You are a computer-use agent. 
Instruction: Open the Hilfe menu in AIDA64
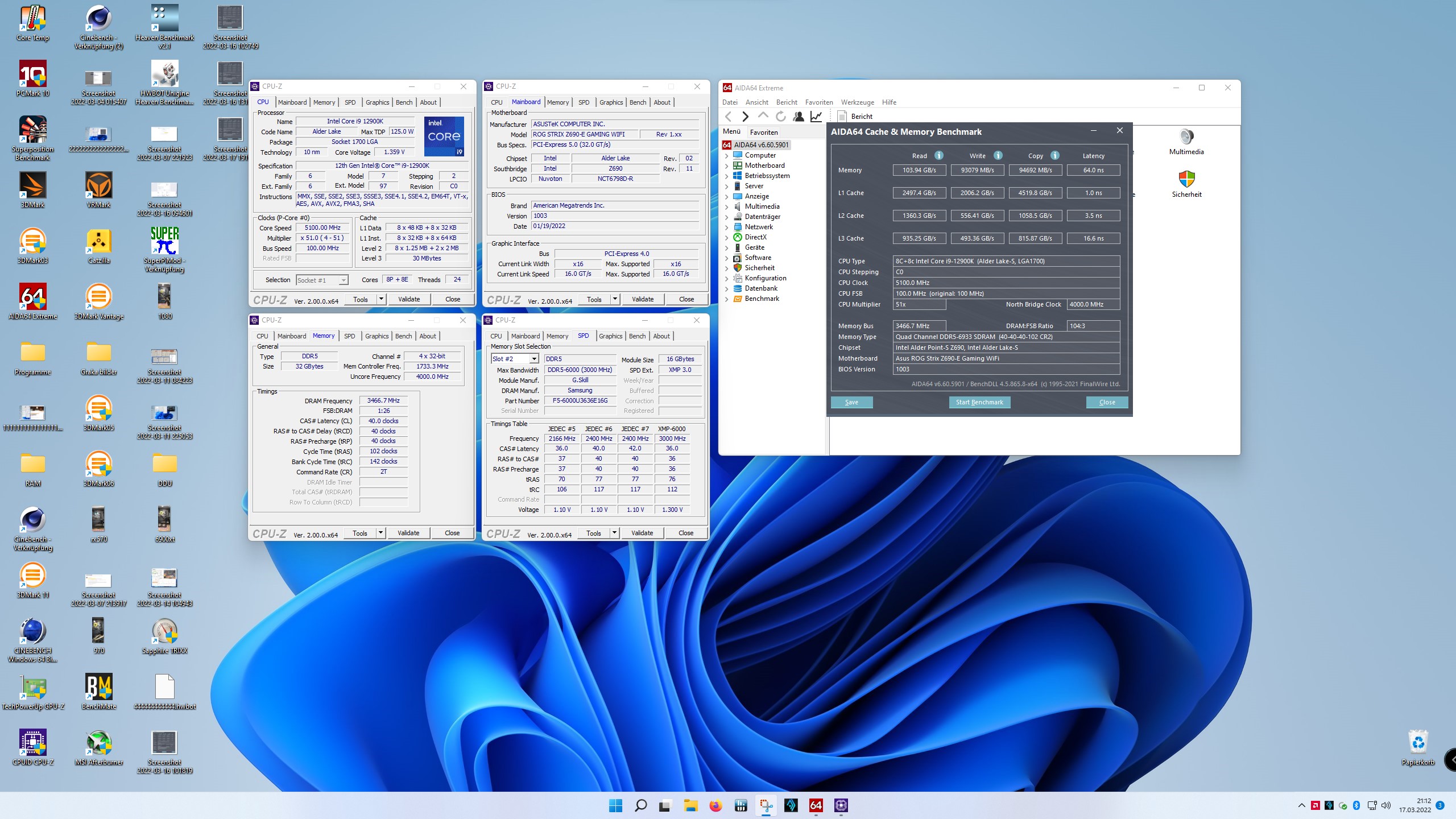click(889, 102)
